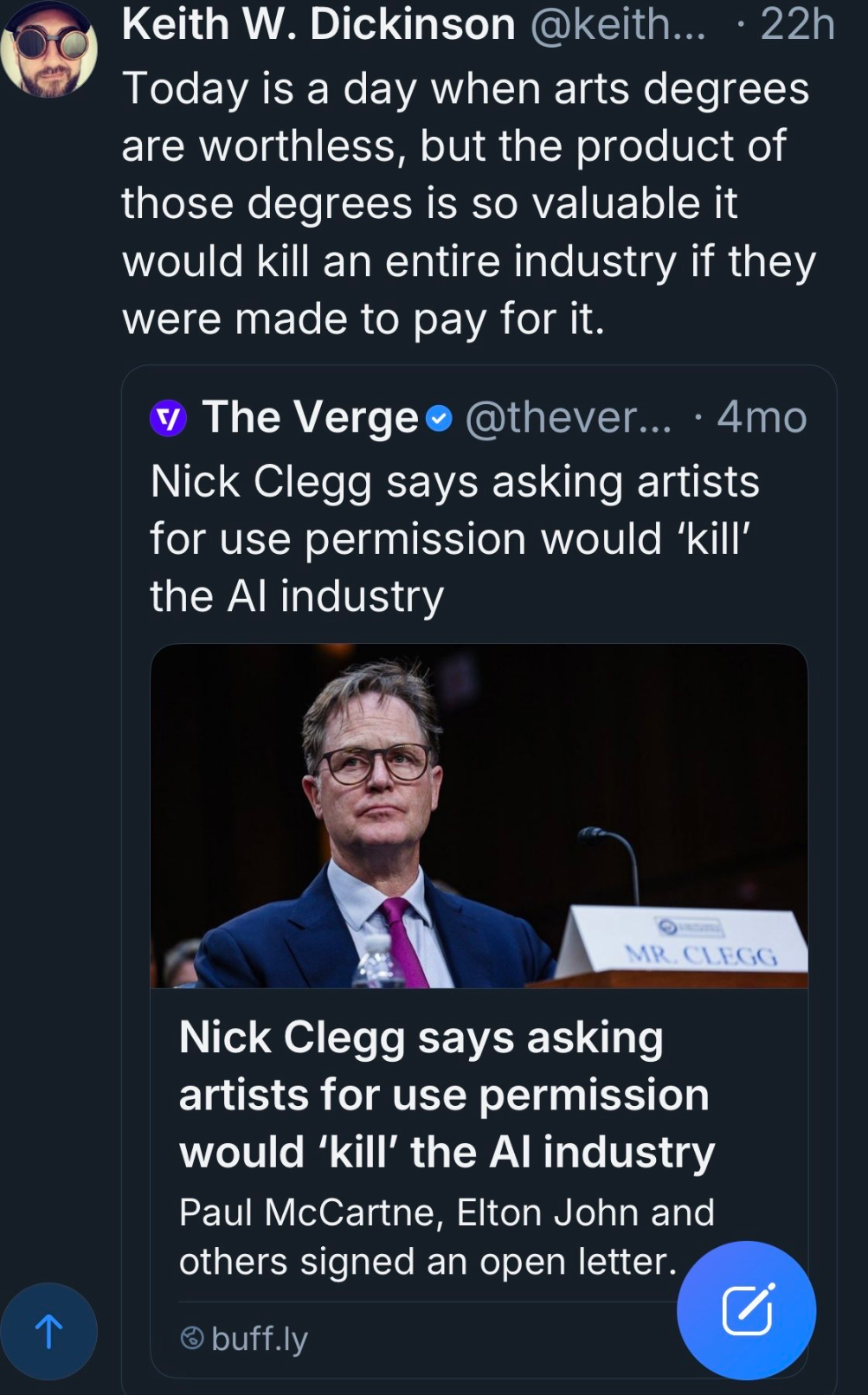Open the 'arts degrees are worthless' post text
The width and height of the screenshot is (868, 1395).
click(467, 203)
